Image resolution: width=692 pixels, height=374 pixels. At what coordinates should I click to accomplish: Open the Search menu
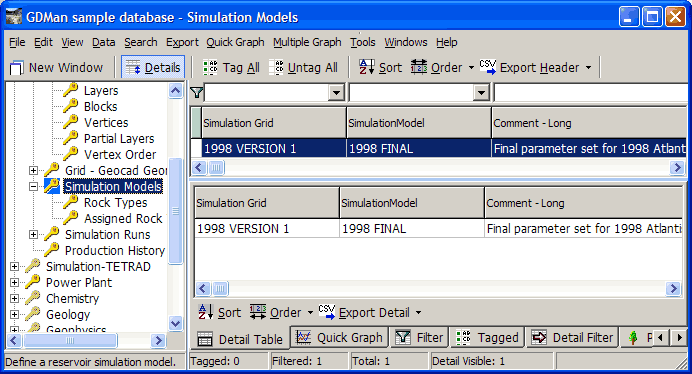point(141,42)
